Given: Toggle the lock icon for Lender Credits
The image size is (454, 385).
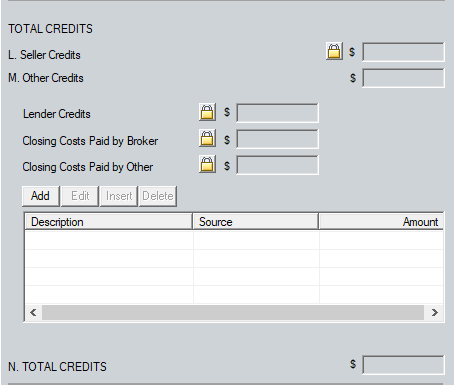Looking at the screenshot, I should coord(207,112).
